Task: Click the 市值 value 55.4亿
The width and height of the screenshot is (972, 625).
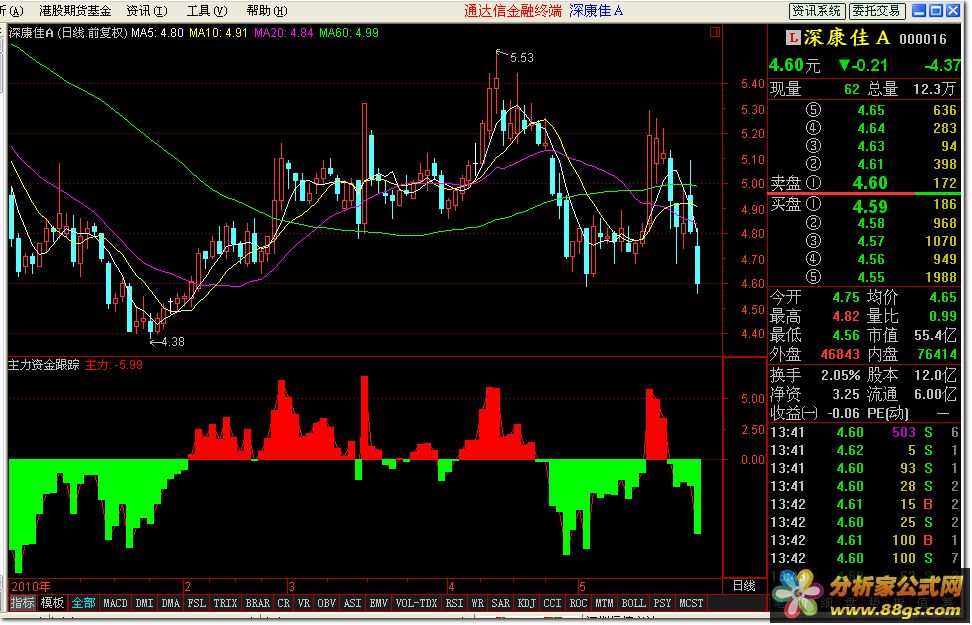Action: pos(936,335)
